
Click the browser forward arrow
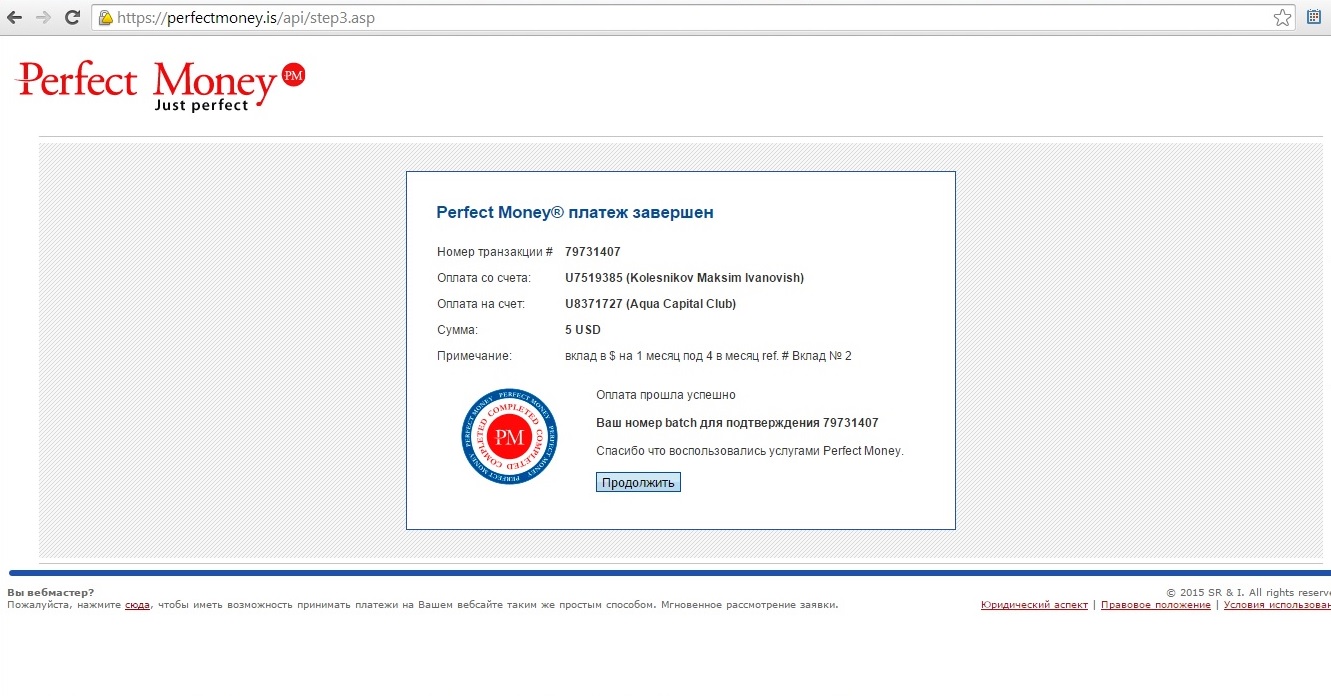click(x=43, y=18)
